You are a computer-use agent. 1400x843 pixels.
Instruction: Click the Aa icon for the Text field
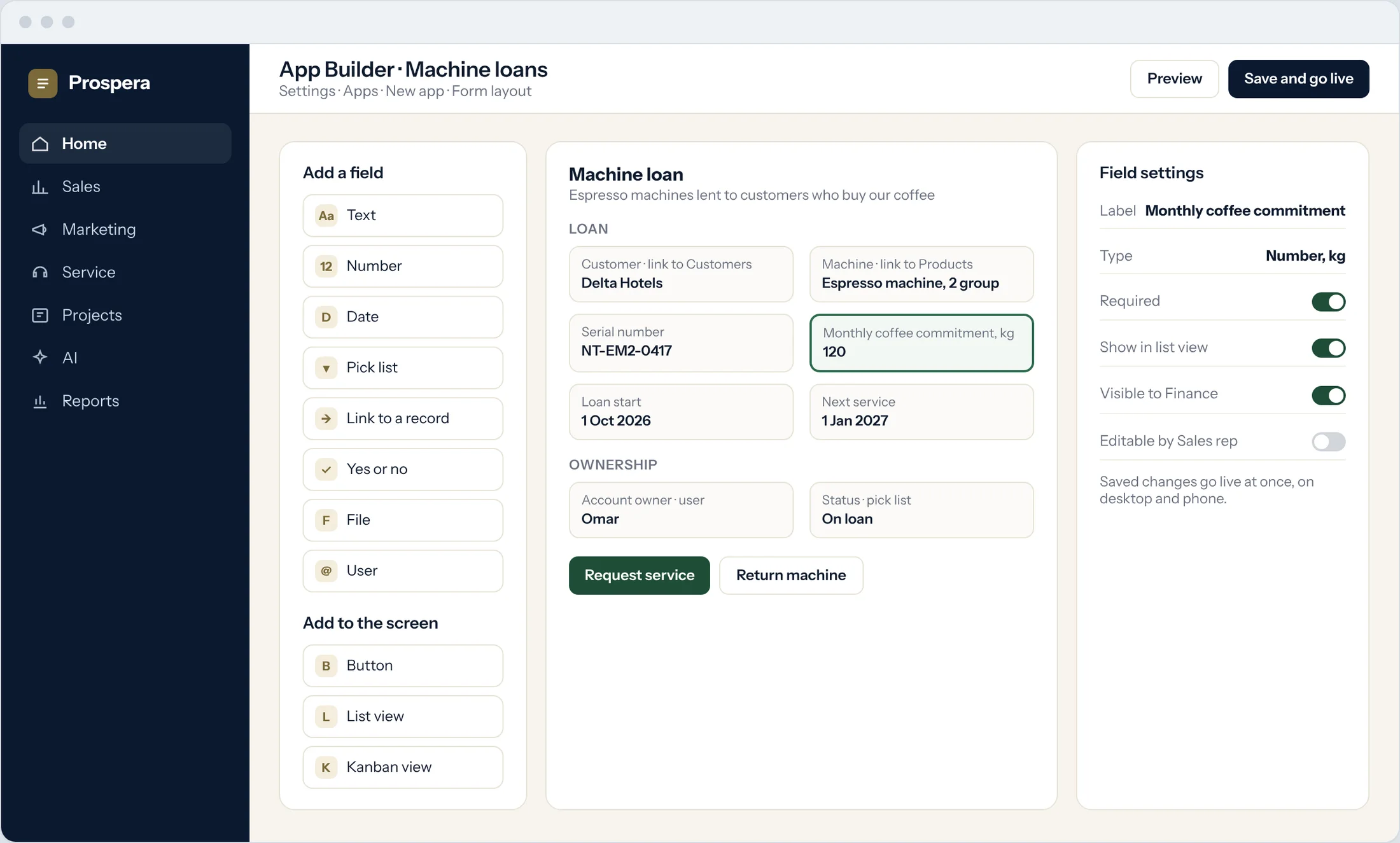326,216
